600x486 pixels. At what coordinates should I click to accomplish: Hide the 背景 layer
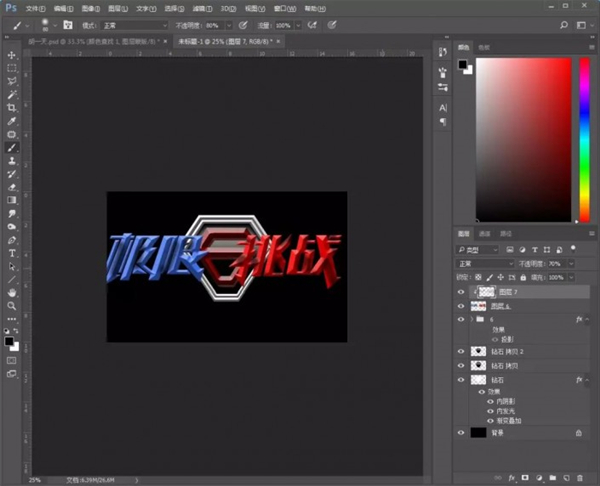461,433
